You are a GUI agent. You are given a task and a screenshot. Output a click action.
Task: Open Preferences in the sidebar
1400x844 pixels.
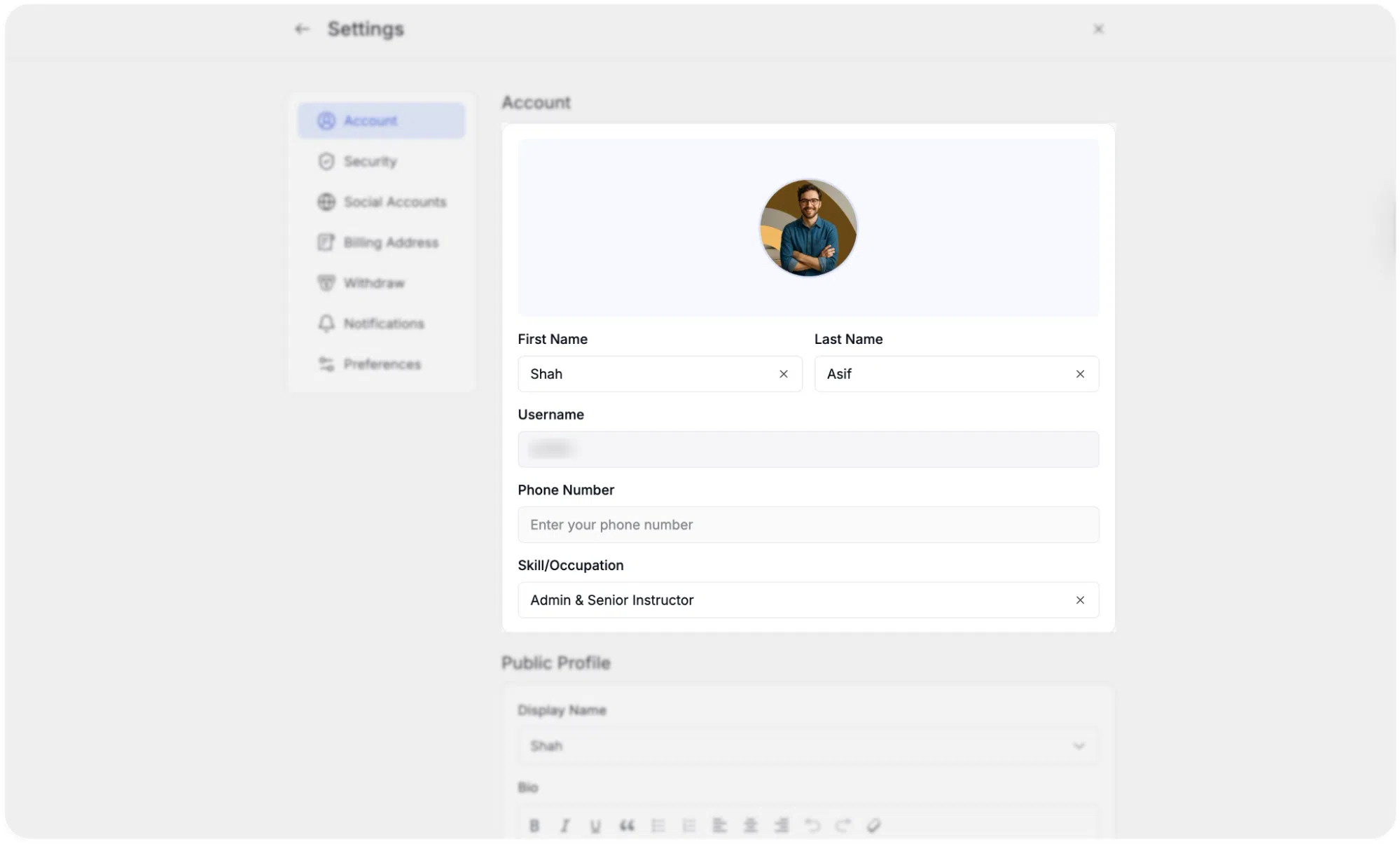[381, 364]
